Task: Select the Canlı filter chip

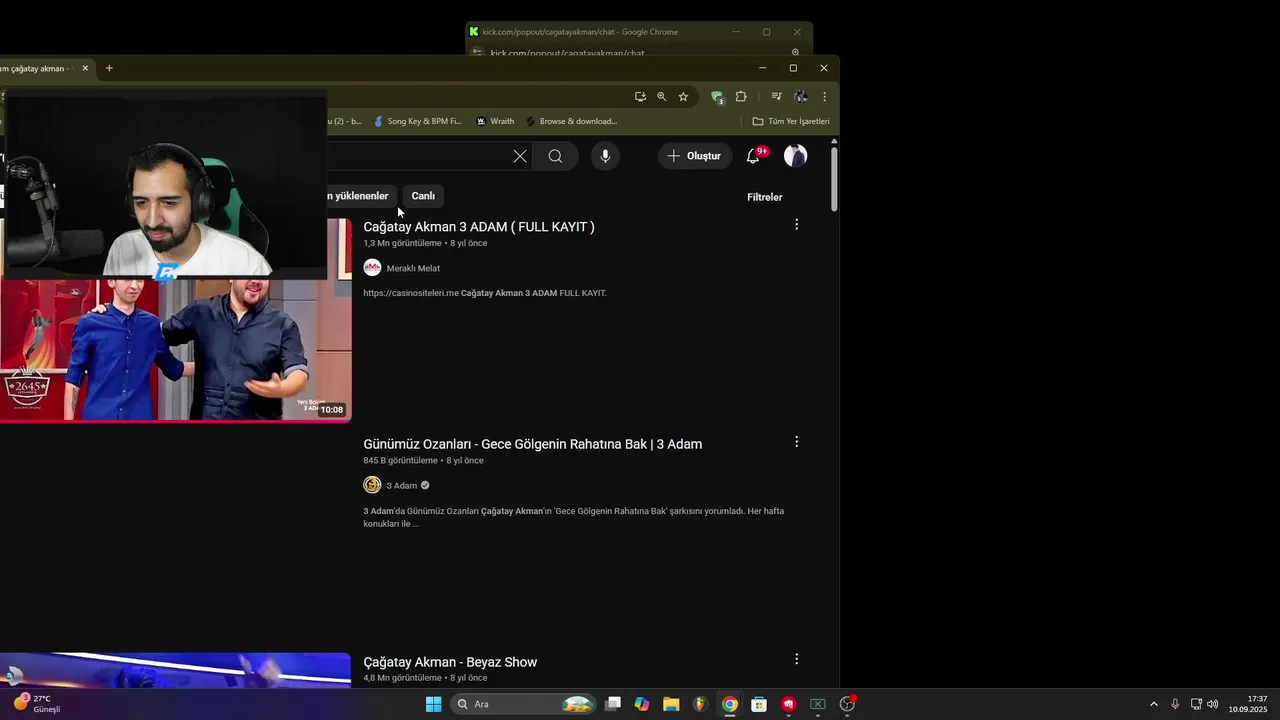Action: tap(423, 196)
